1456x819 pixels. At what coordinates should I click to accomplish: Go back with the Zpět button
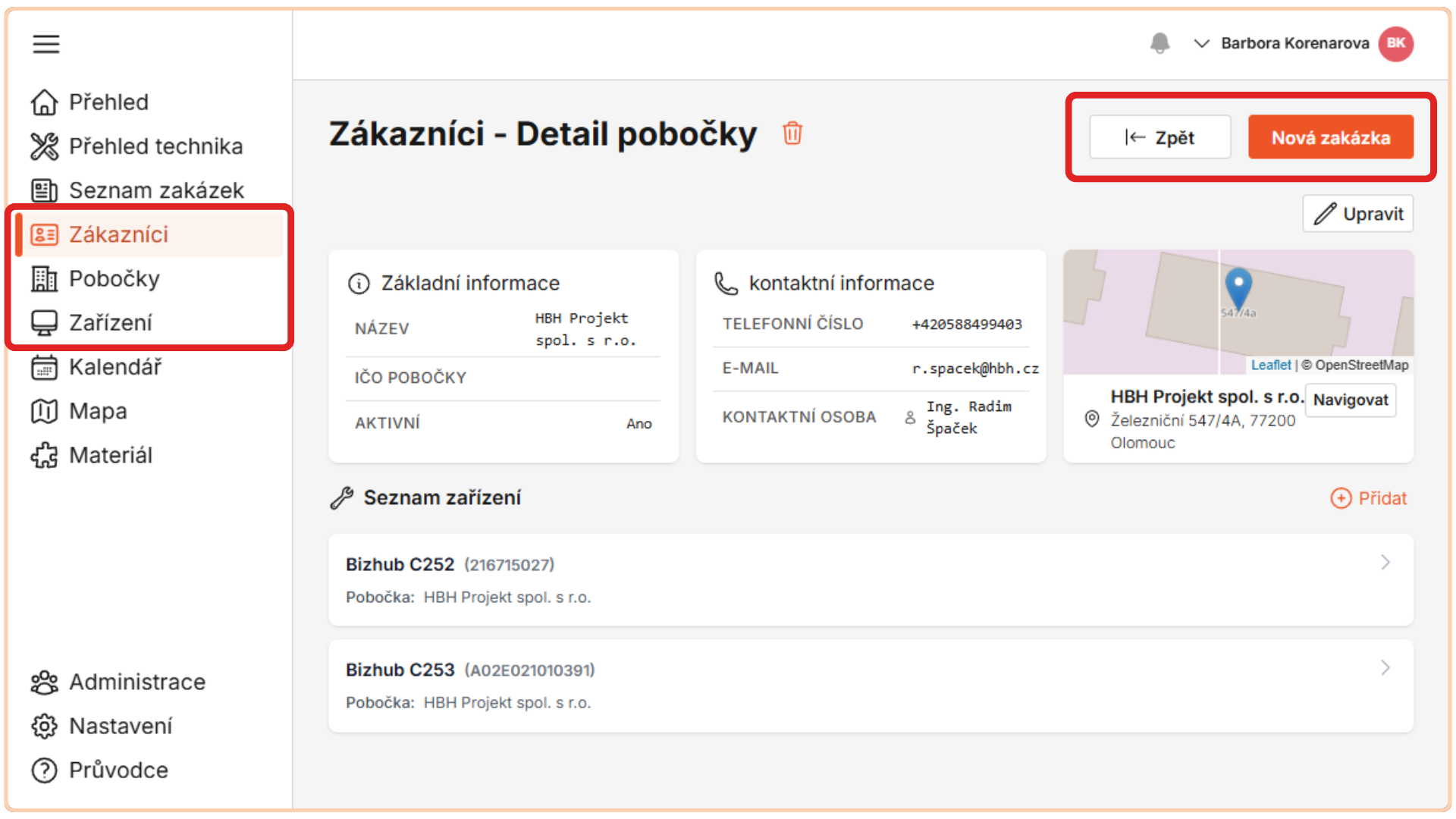point(1159,137)
